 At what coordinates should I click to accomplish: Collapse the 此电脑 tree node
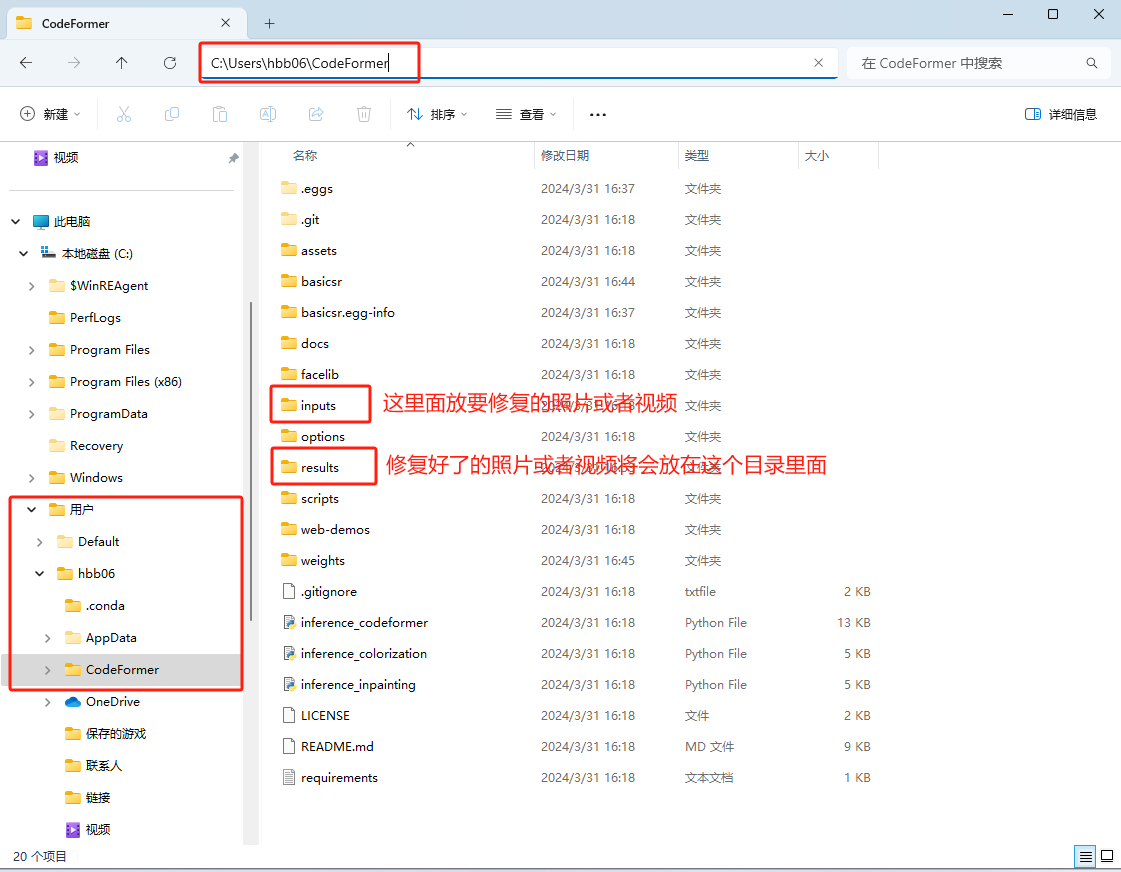(x=16, y=222)
